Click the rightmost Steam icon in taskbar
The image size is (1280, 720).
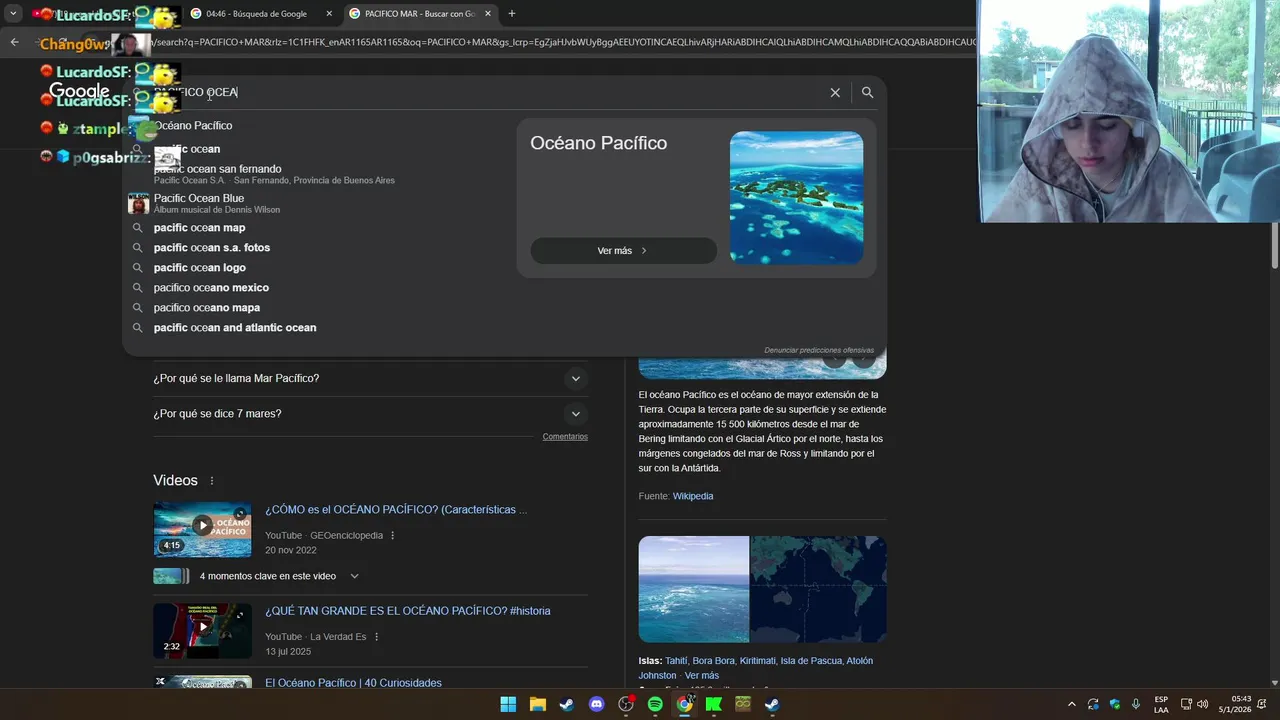click(772, 704)
